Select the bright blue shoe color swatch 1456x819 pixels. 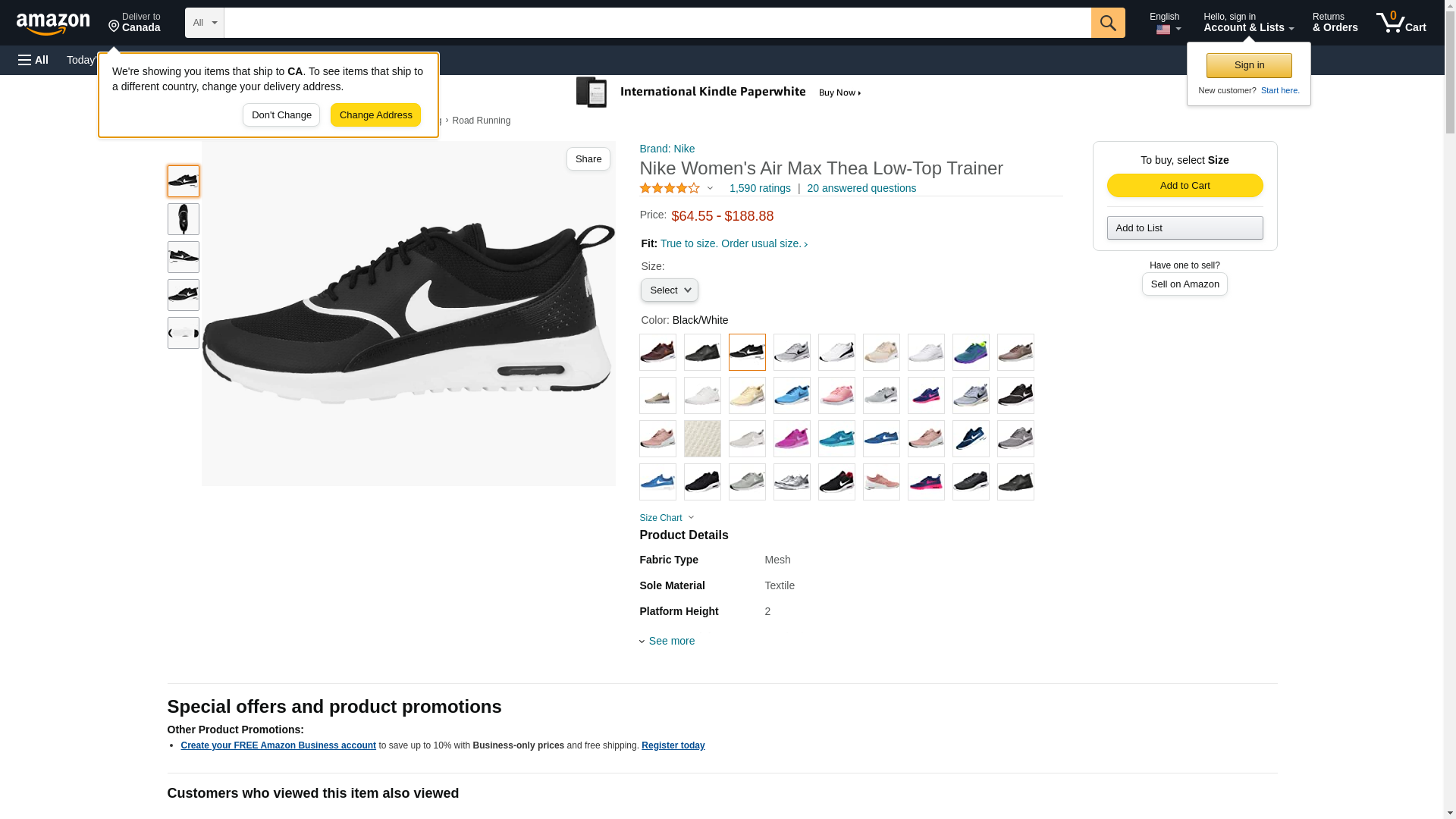coord(792,396)
